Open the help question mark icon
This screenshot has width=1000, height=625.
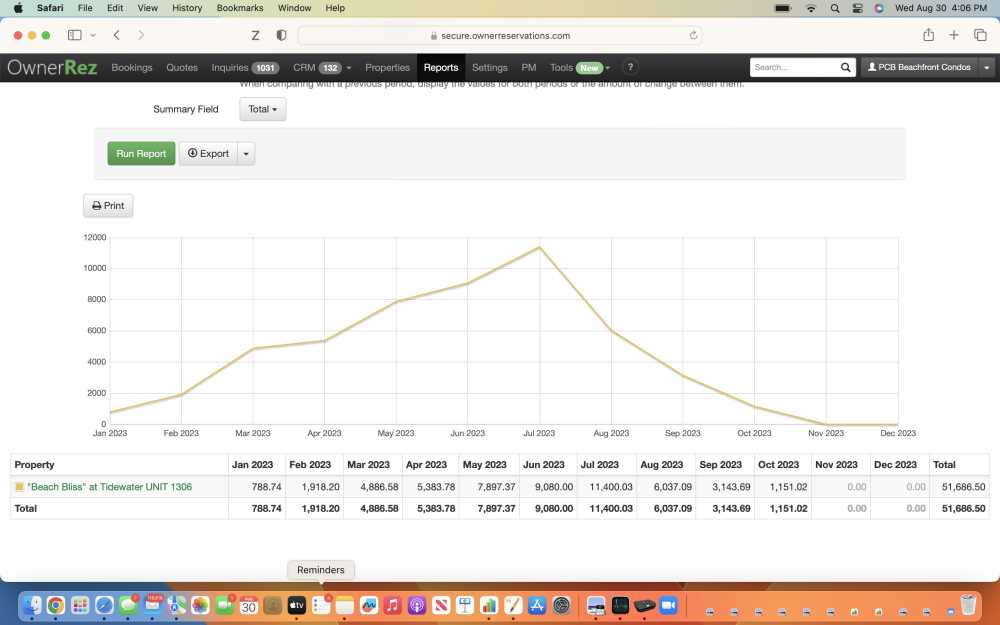click(630, 68)
